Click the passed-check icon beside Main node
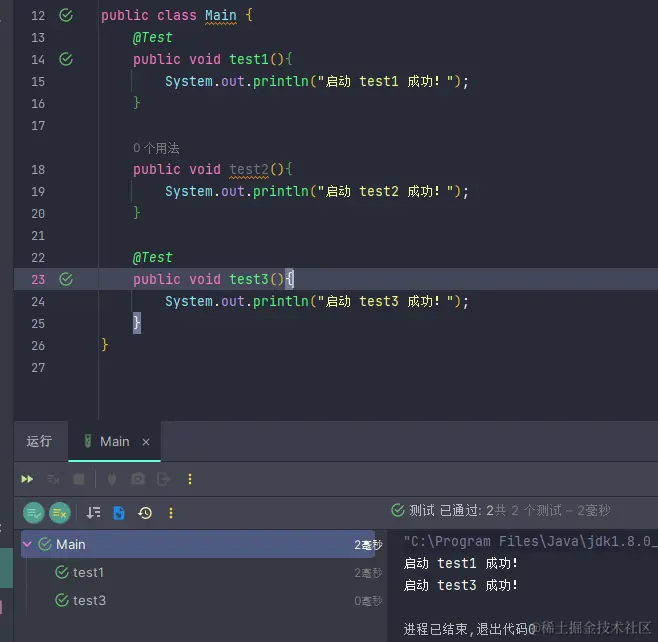The width and height of the screenshot is (658, 642). pos(44,544)
